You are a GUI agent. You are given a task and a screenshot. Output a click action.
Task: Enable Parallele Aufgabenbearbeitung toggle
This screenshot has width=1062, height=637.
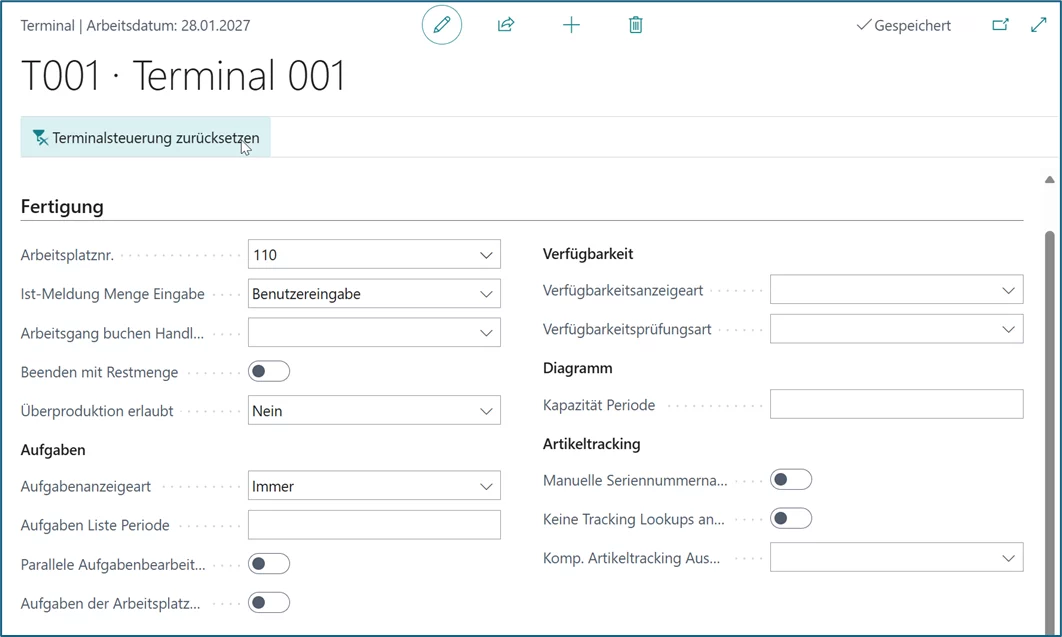coord(269,564)
